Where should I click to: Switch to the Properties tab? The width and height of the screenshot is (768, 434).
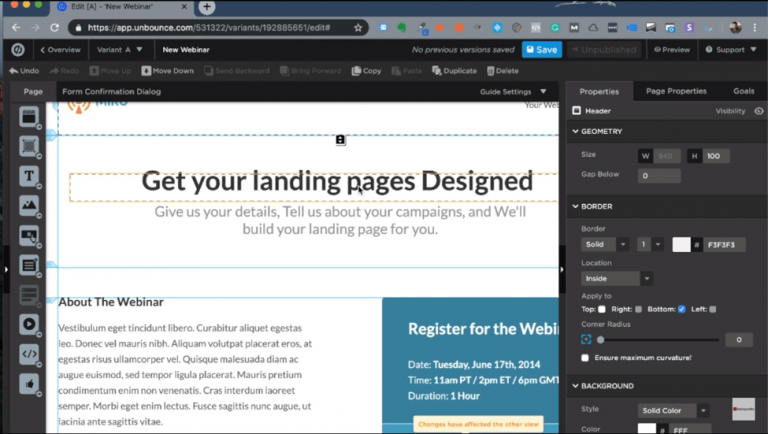point(599,92)
